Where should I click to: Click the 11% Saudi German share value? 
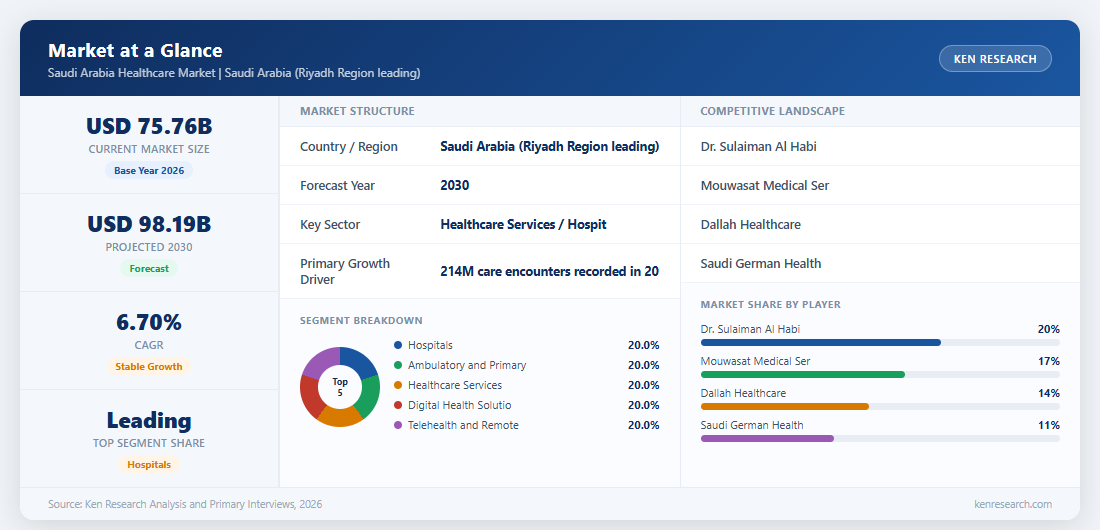1049,425
